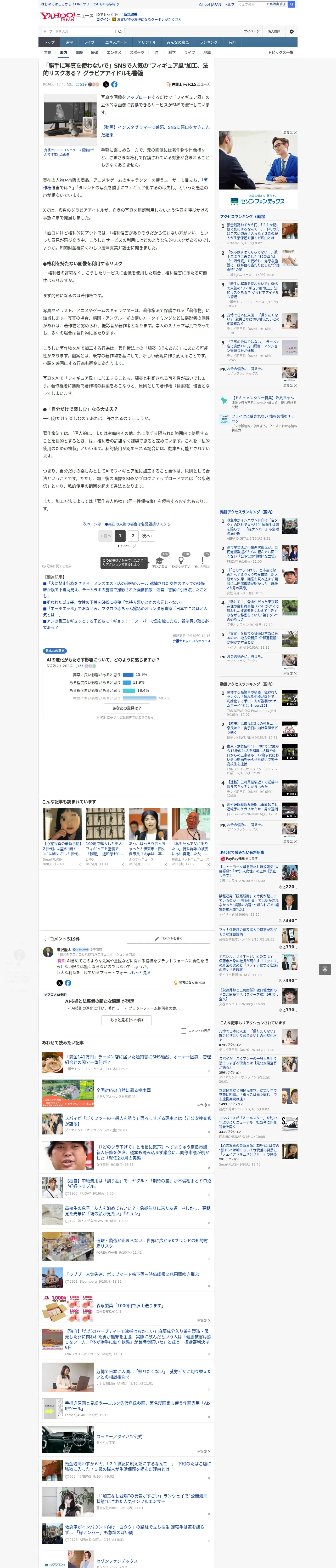Open Yahoo! JAPAN link in top bar
The width and height of the screenshot is (336, 1568).
coord(210,4)
